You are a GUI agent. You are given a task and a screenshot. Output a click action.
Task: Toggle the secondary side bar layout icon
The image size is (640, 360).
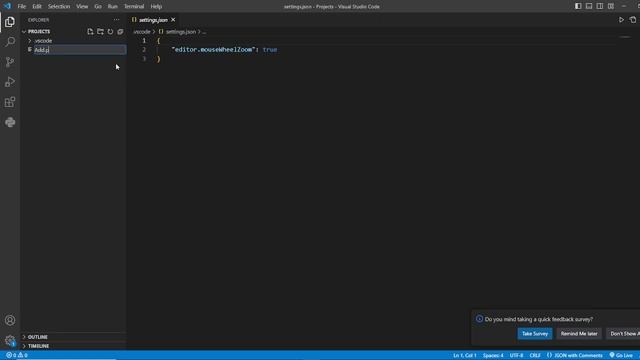coord(600,6)
